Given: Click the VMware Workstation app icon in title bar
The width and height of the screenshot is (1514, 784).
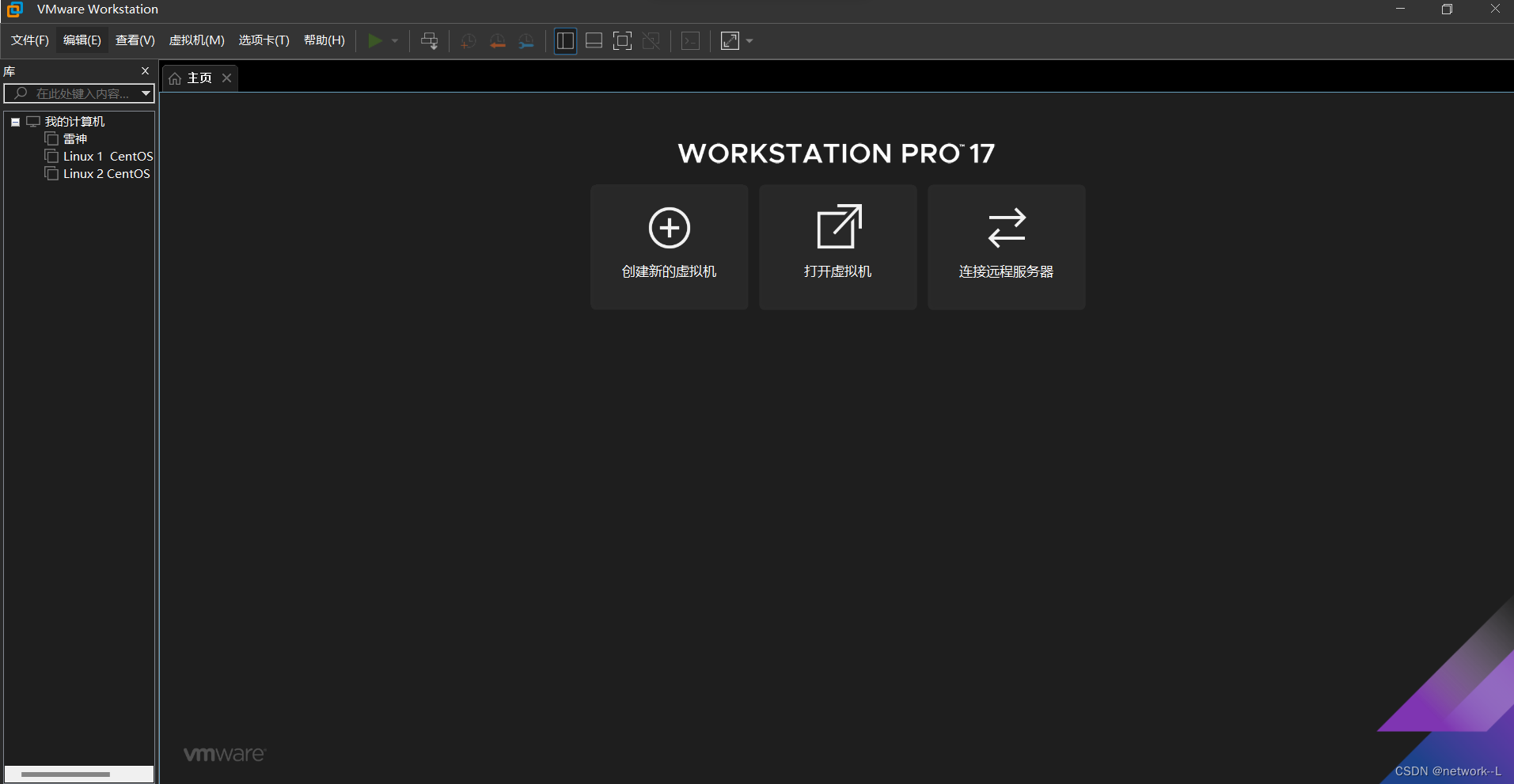Looking at the screenshot, I should [x=15, y=9].
